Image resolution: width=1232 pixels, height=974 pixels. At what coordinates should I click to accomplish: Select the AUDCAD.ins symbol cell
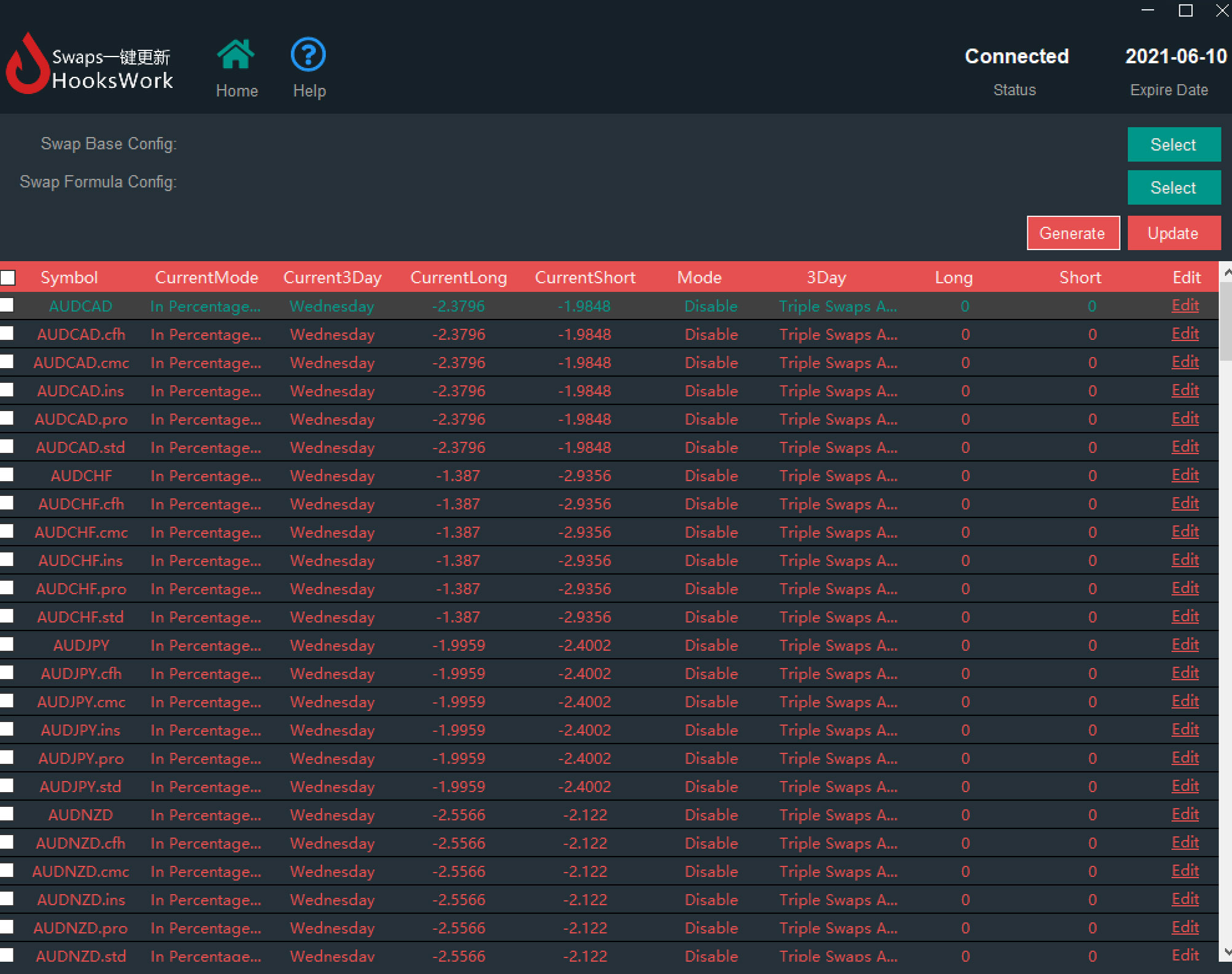pyautogui.click(x=81, y=391)
